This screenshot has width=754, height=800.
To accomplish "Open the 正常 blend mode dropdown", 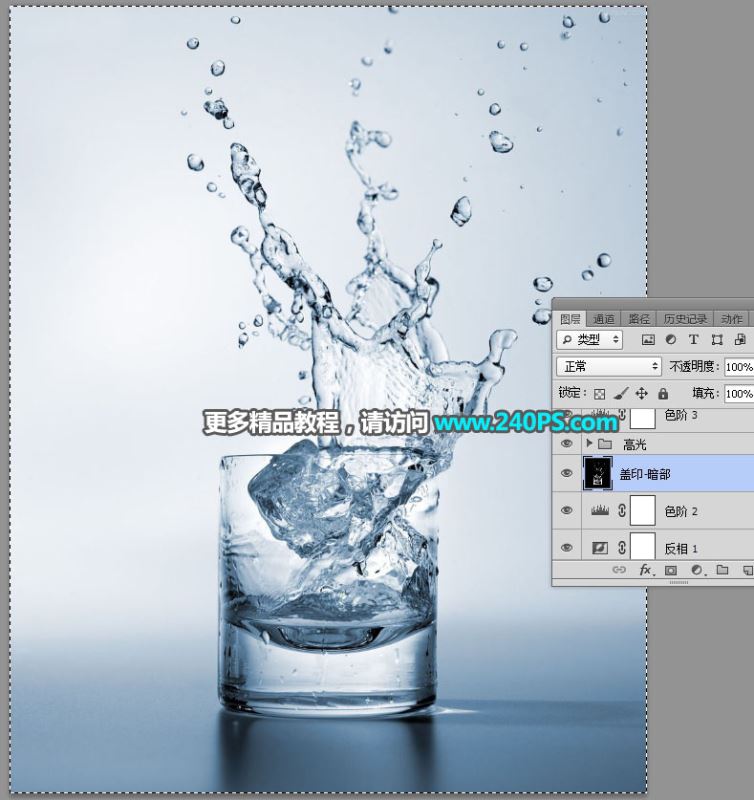I will tap(609, 366).
